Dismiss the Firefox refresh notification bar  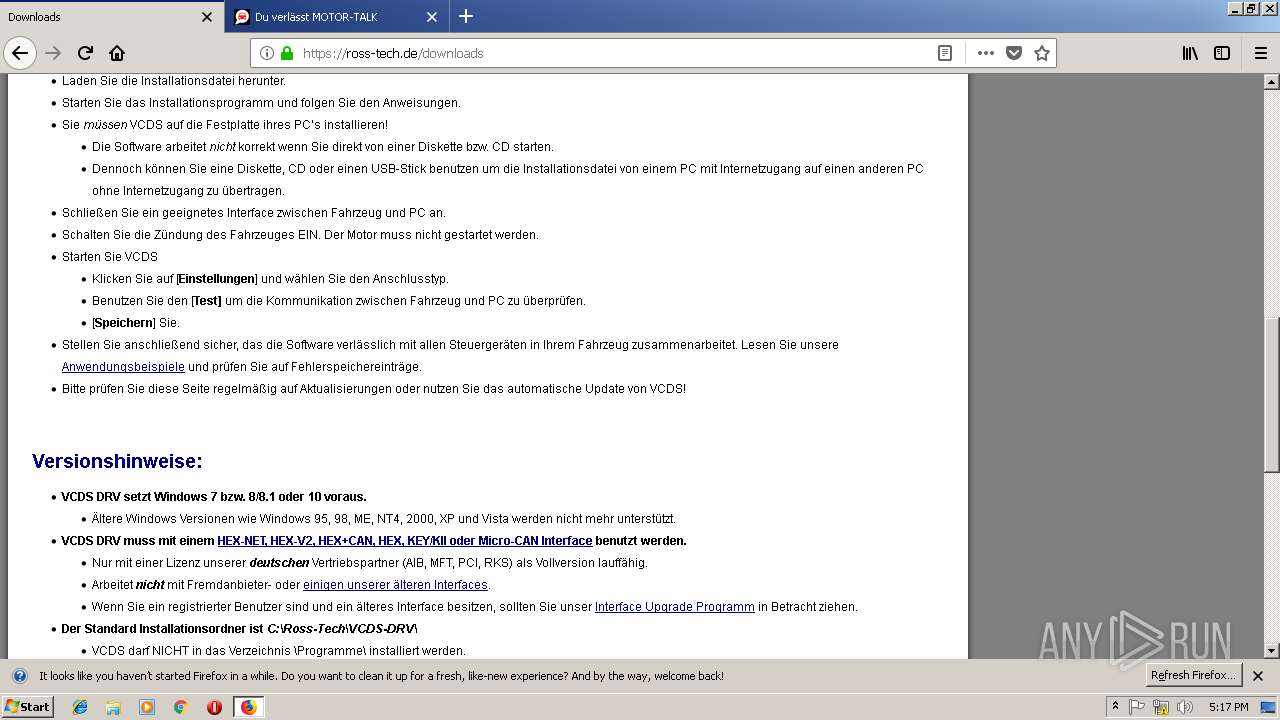click(x=1258, y=676)
